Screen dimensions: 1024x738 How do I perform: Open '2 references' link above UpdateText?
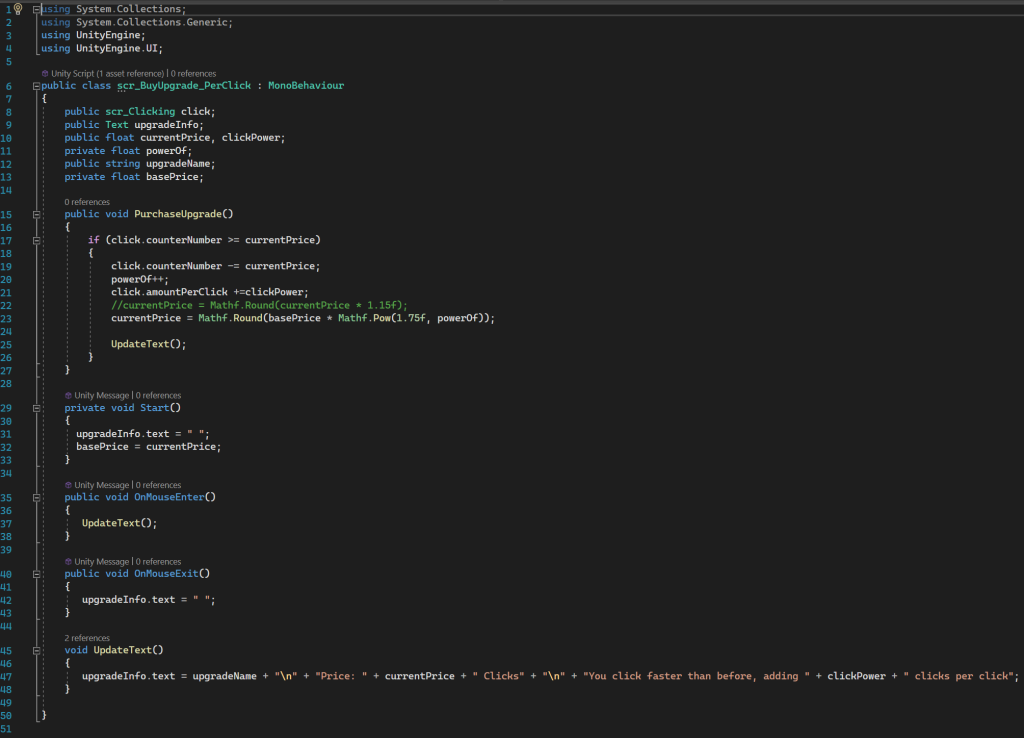(x=87, y=638)
